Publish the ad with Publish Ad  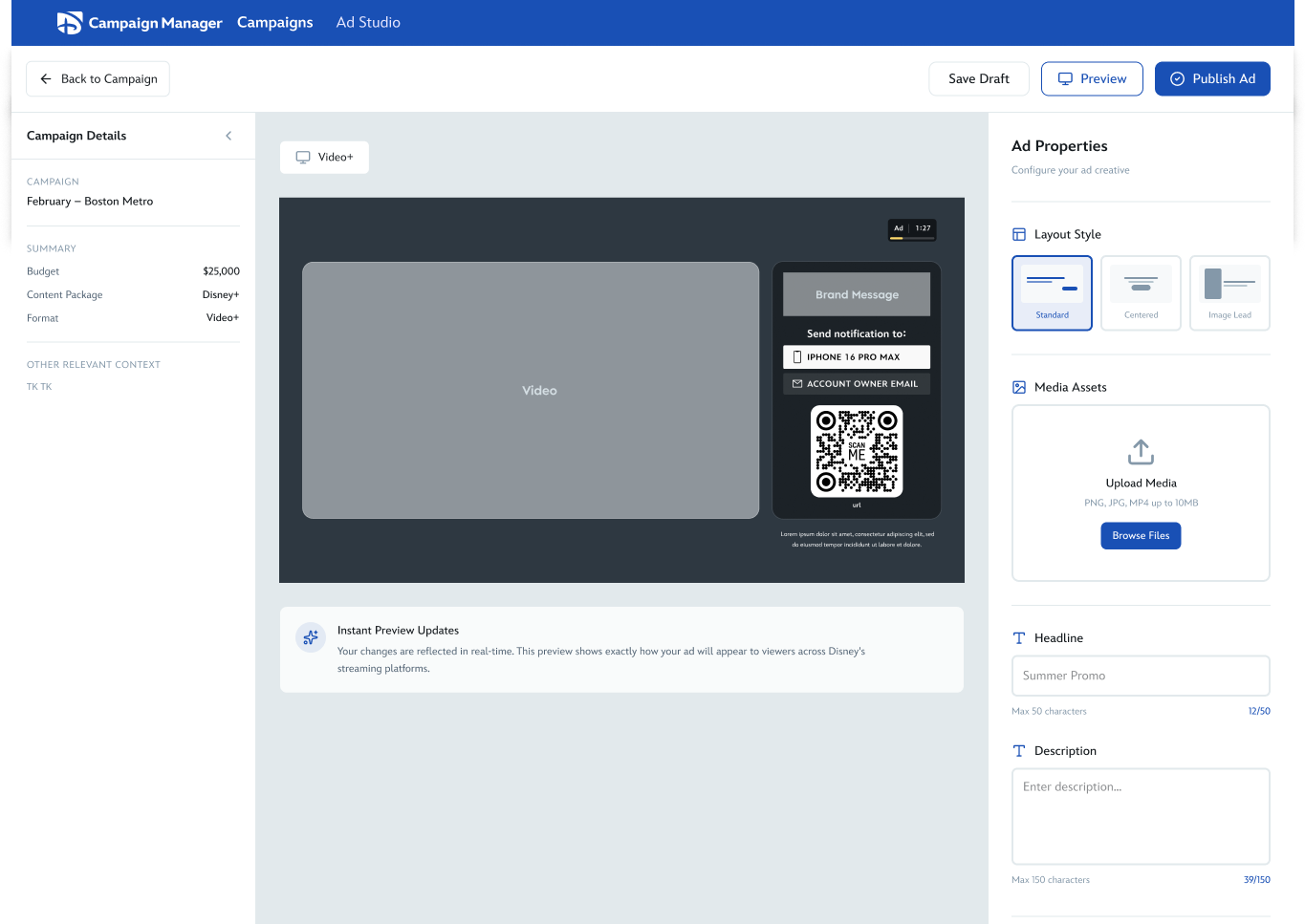(1212, 79)
